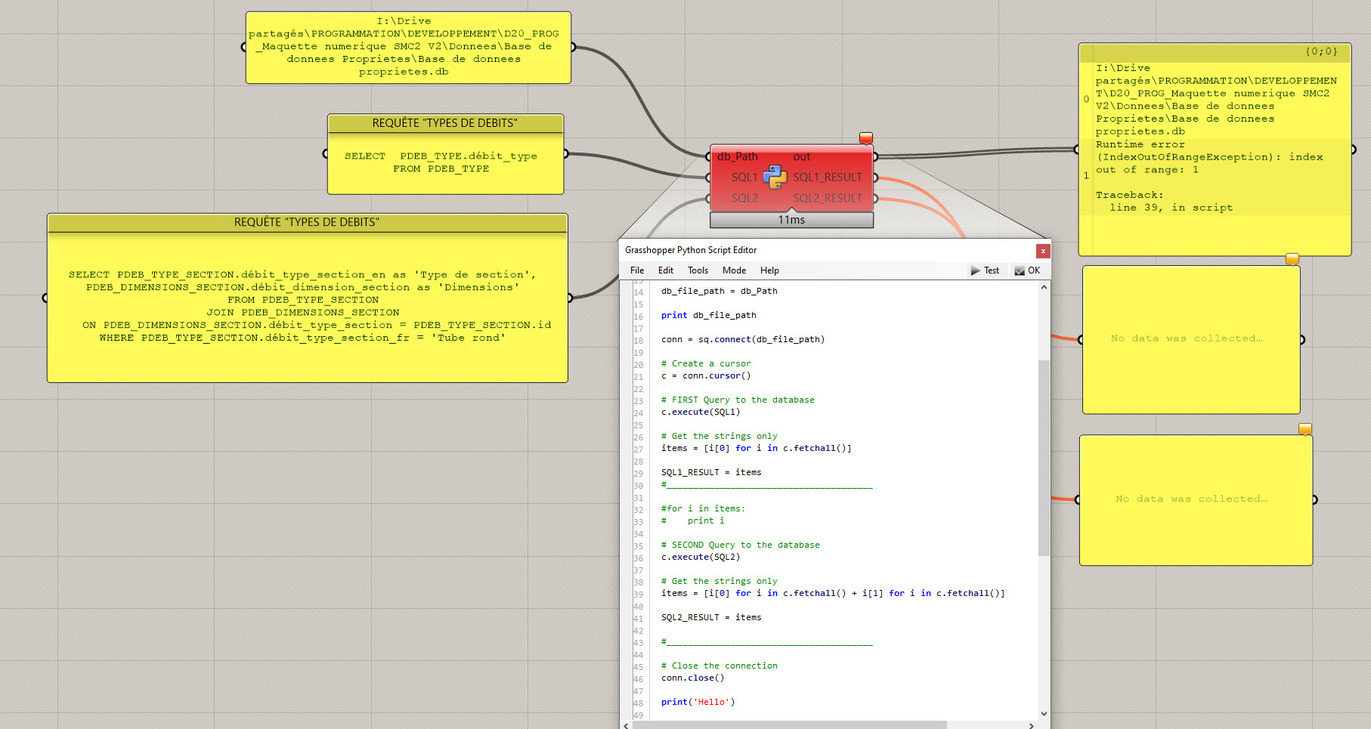Viewport: 1371px width, 729px height.
Task: Place cursor on 'conn.close()' line
Action: pos(692,678)
